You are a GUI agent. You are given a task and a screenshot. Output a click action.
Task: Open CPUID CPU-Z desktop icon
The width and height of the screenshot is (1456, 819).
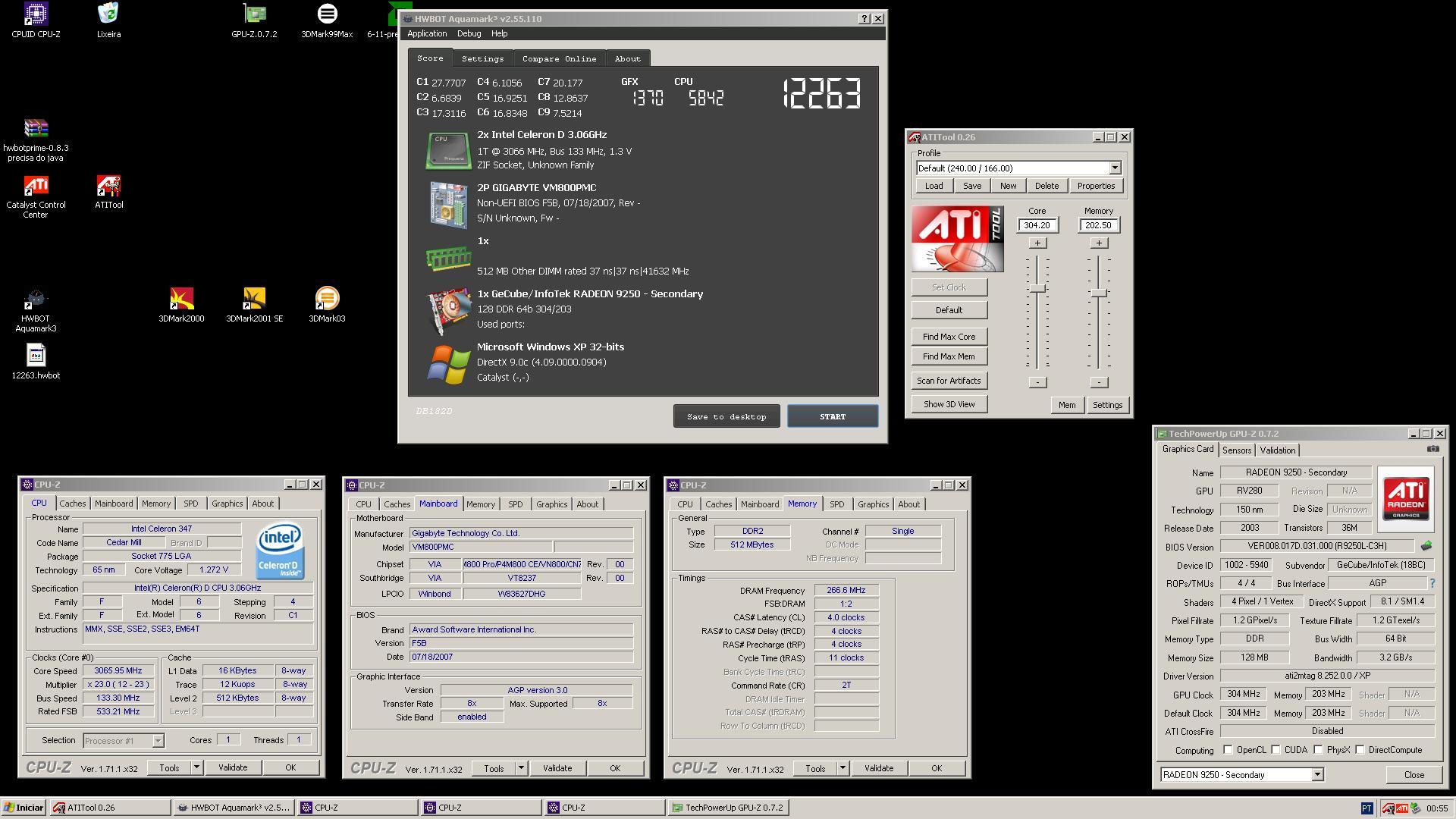click(x=36, y=20)
